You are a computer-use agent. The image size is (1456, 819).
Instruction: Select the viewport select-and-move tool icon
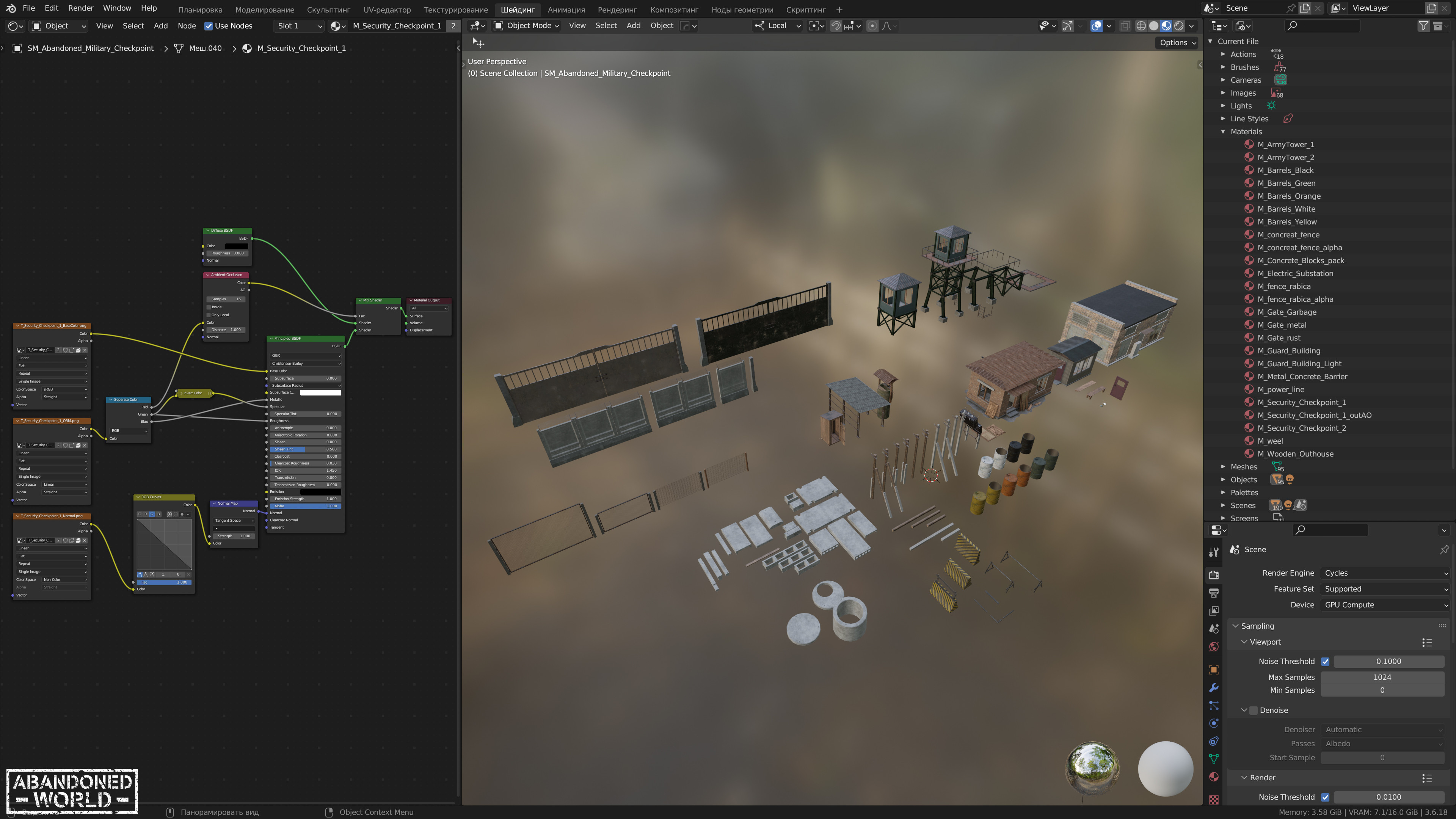[478, 43]
